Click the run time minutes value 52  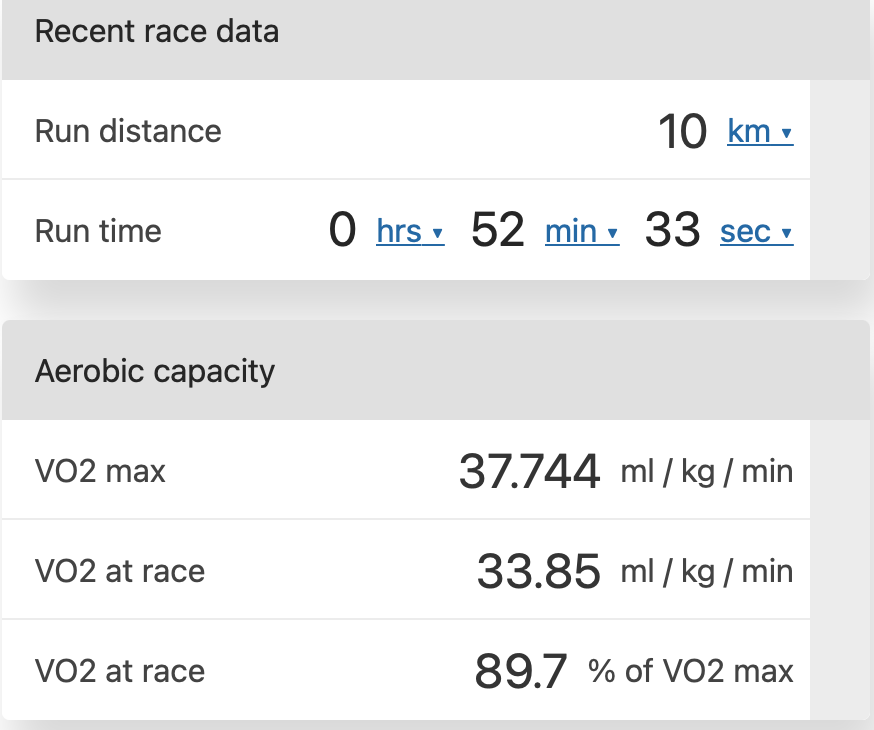click(497, 231)
